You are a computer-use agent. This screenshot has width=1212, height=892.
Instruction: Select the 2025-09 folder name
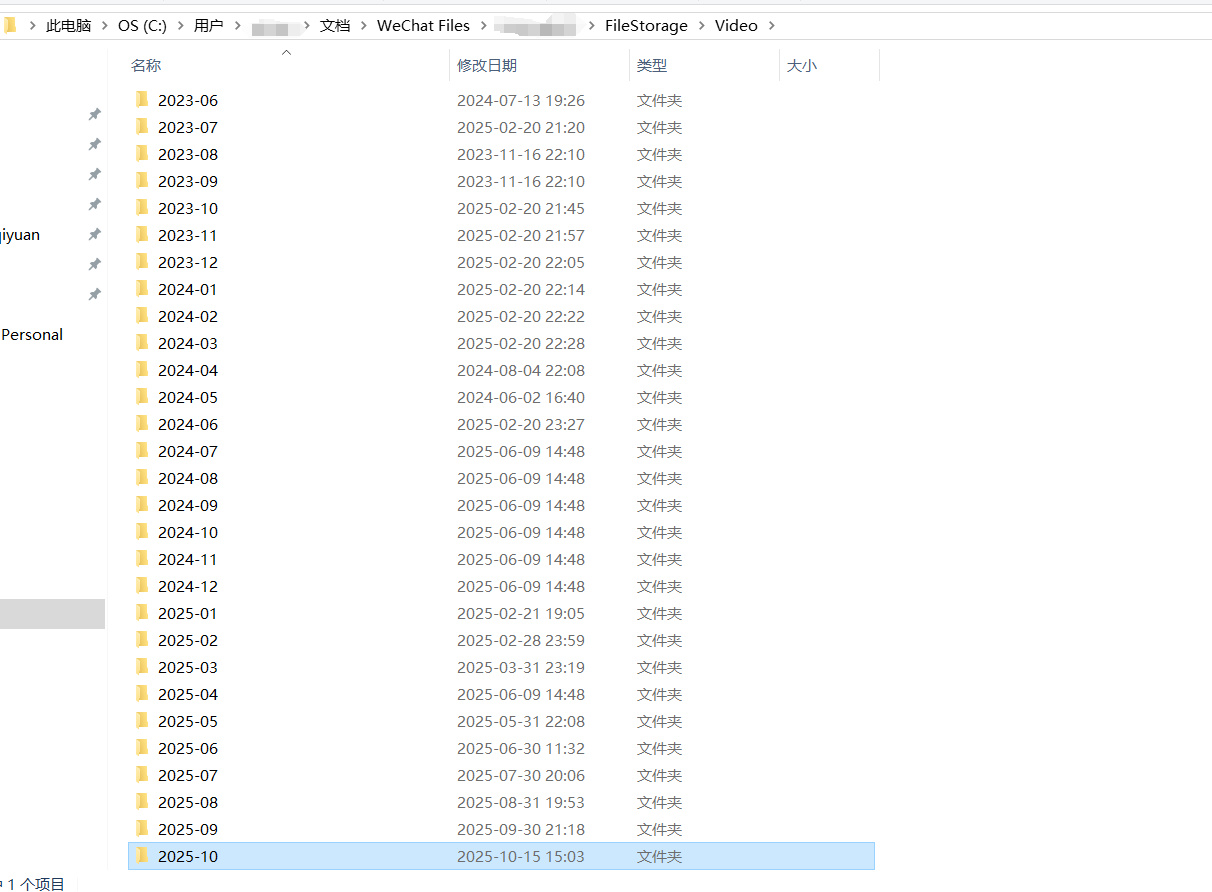point(188,829)
